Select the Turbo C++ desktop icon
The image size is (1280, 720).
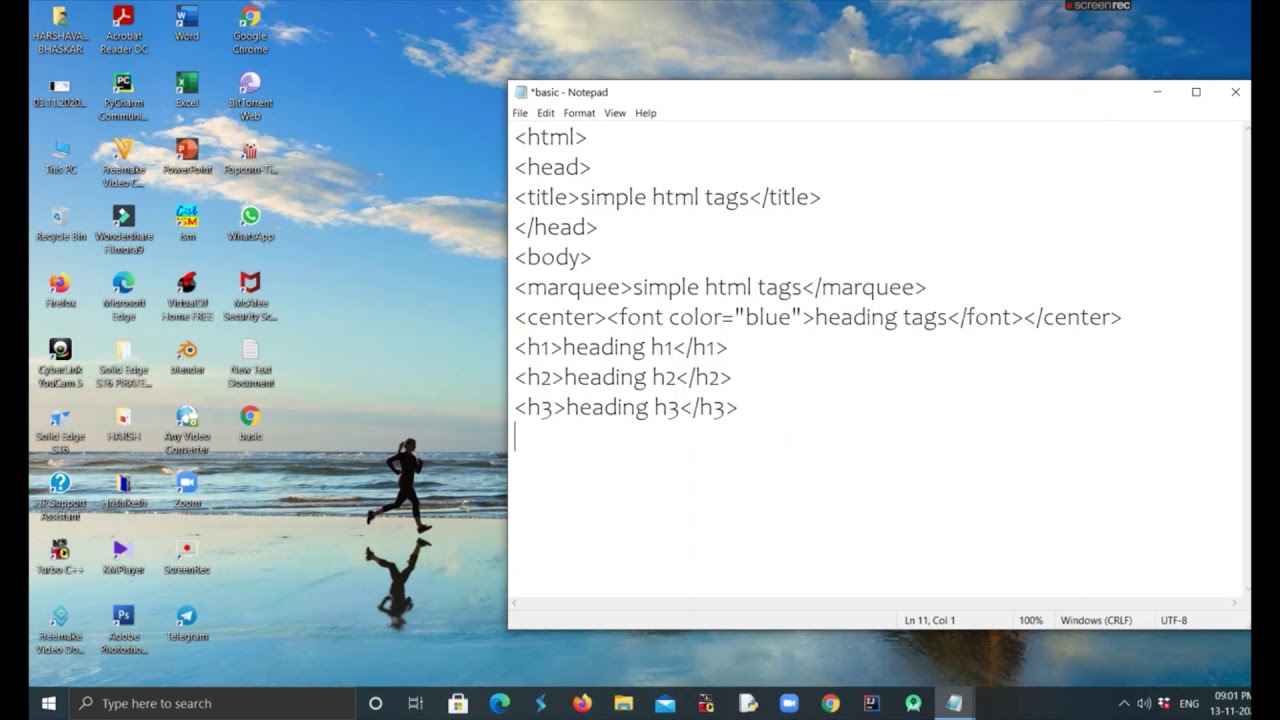60,557
